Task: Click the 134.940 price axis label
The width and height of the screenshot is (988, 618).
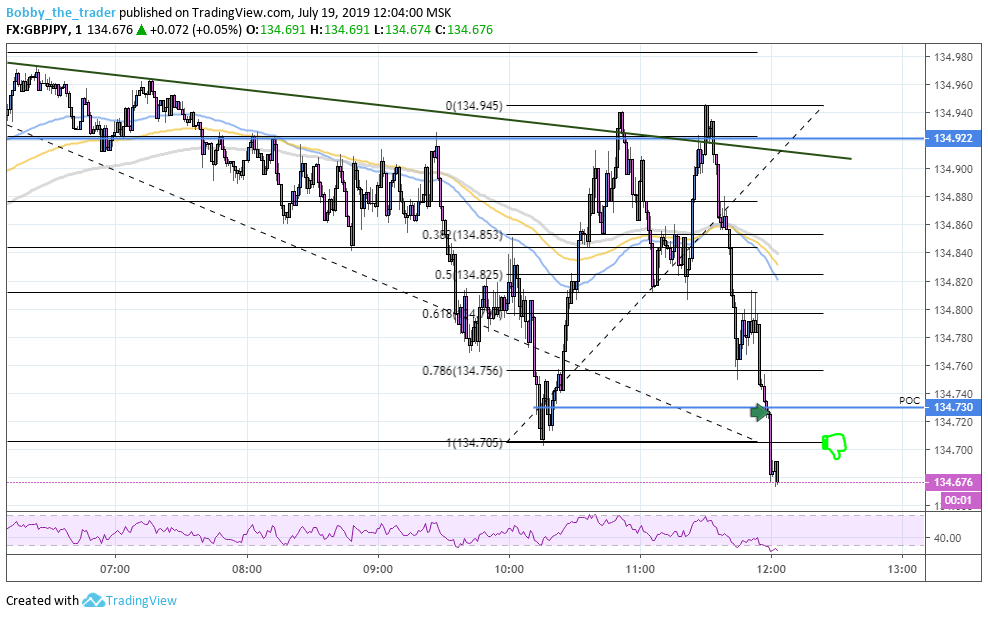Action: pyautogui.click(x=953, y=113)
